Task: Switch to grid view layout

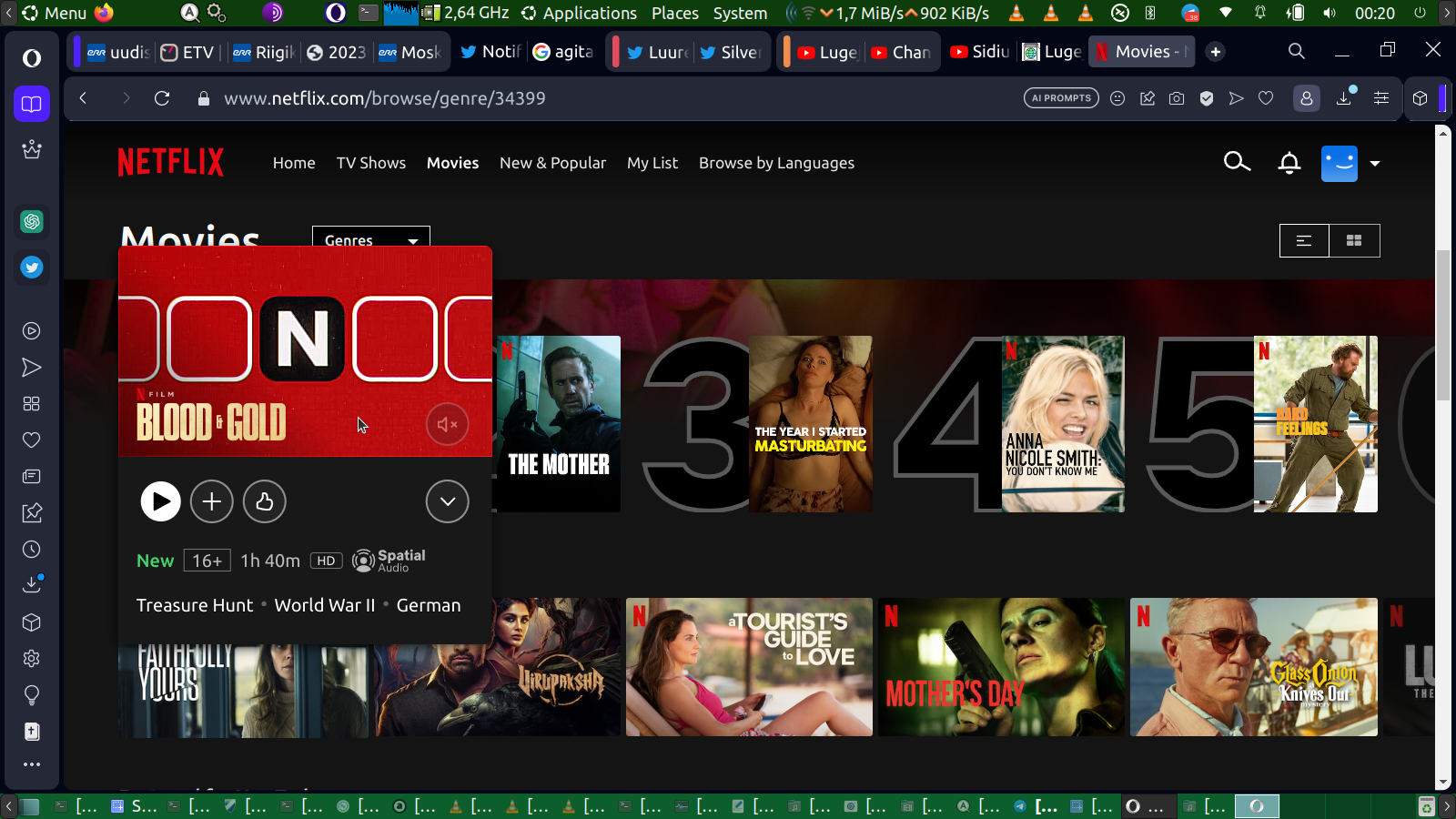Action: point(1354,240)
